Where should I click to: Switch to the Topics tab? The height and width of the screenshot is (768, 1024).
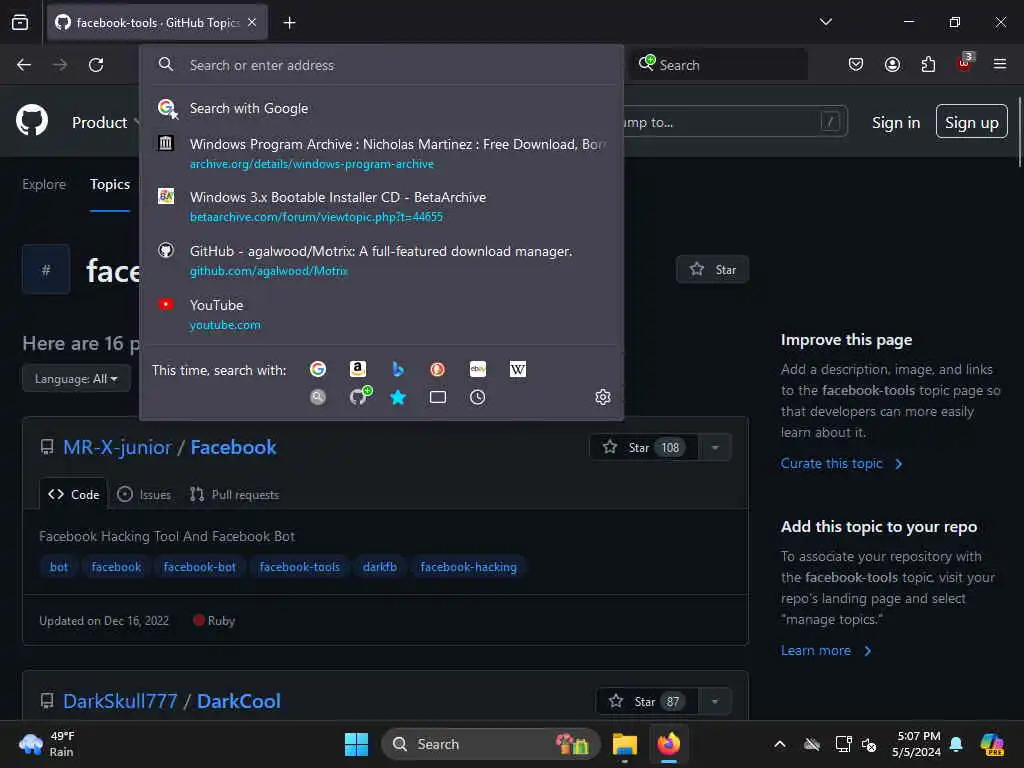pyautogui.click(x=110, y=184)
